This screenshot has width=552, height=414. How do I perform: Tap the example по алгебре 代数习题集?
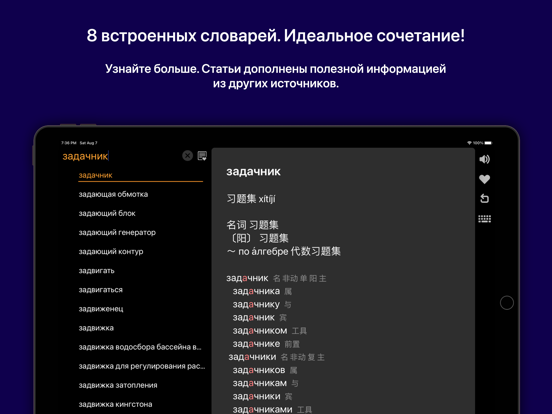(283, 251)
